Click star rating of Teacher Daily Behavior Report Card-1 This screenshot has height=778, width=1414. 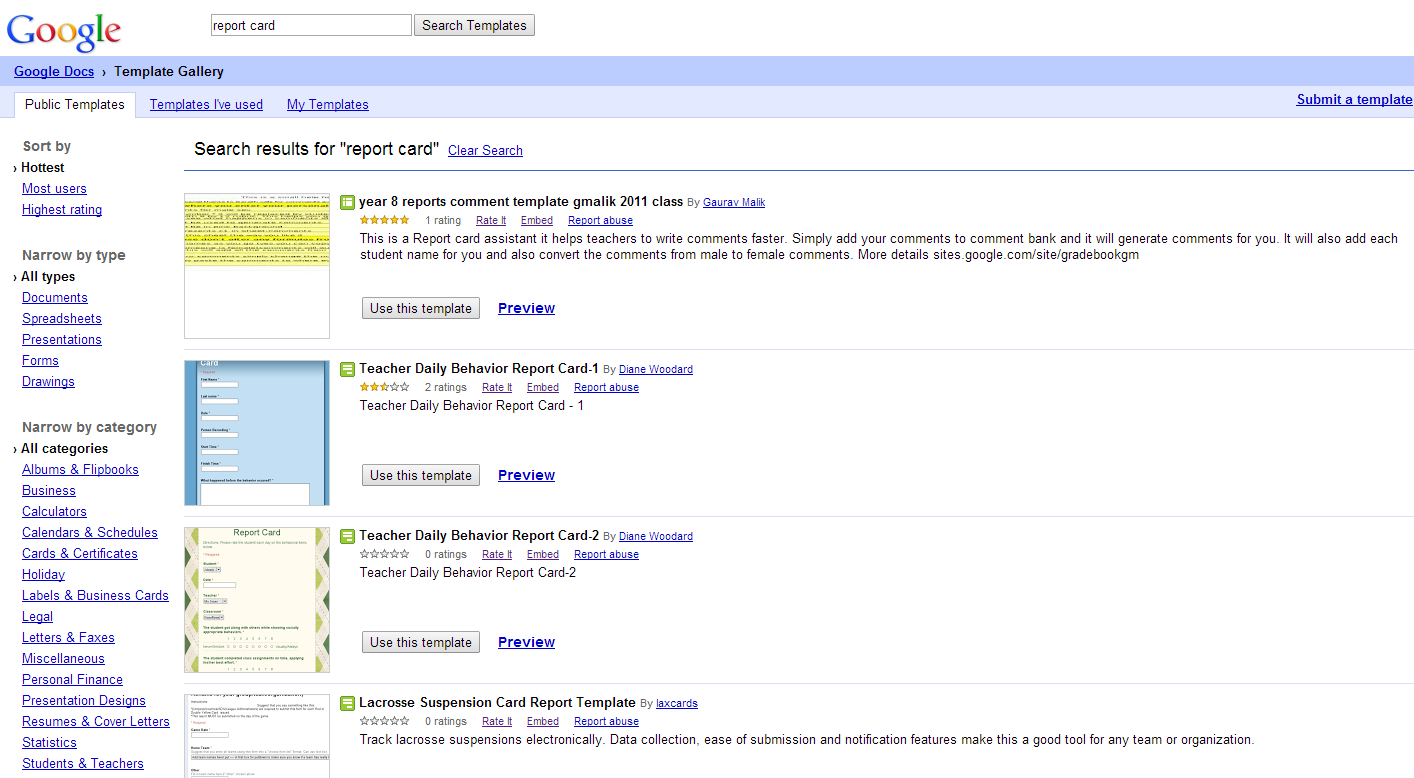pyautogui.click(x=384, y=387)
